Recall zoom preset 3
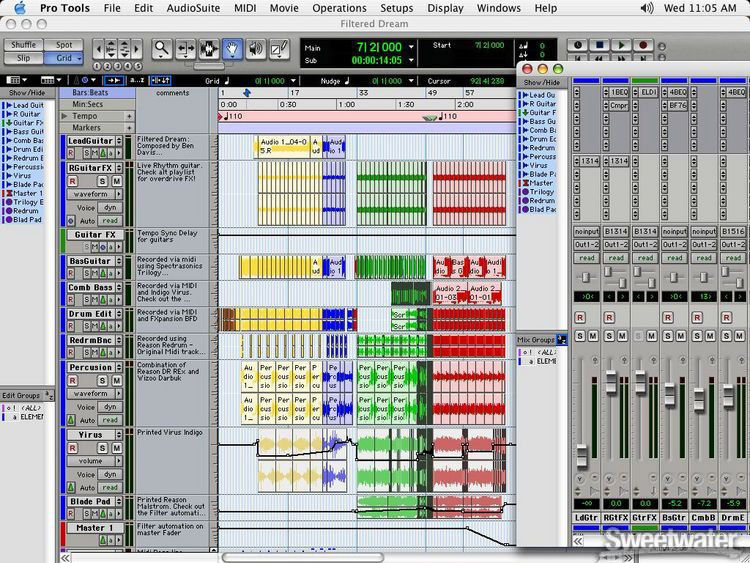Screen dimensions: 750x563 [x=118, y=66]
